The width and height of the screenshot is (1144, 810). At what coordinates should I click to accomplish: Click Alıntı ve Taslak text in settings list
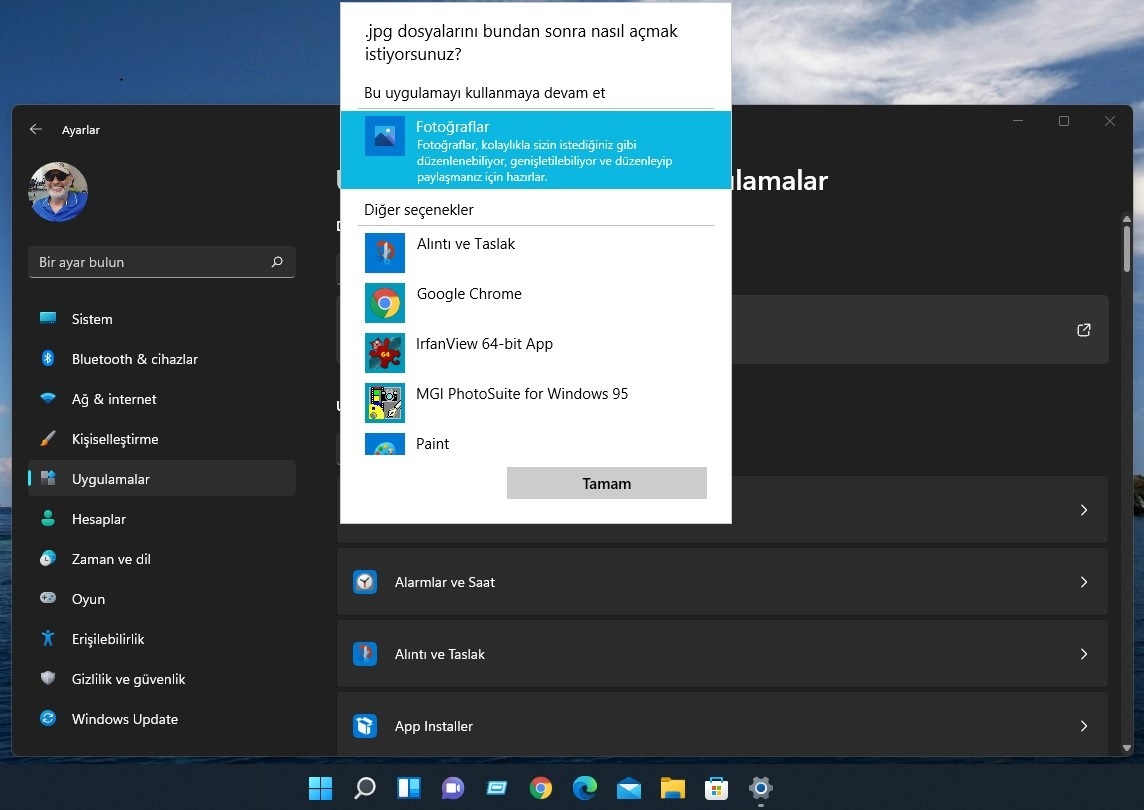pyautogui.click(x=439, y=655)
